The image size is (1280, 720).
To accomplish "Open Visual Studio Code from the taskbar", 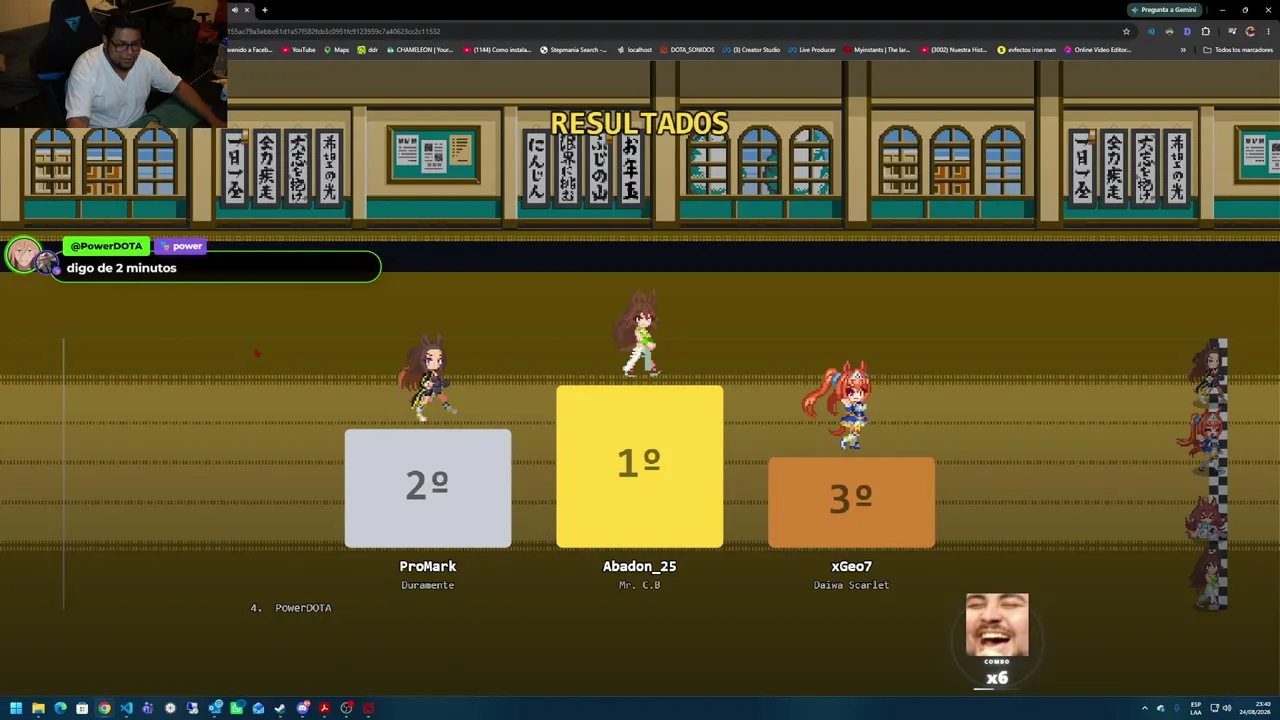I will tap(126, 709).
